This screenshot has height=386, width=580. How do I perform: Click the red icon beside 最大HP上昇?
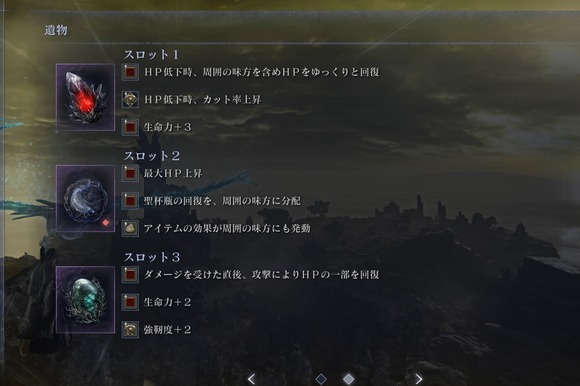tap(130, 173)
